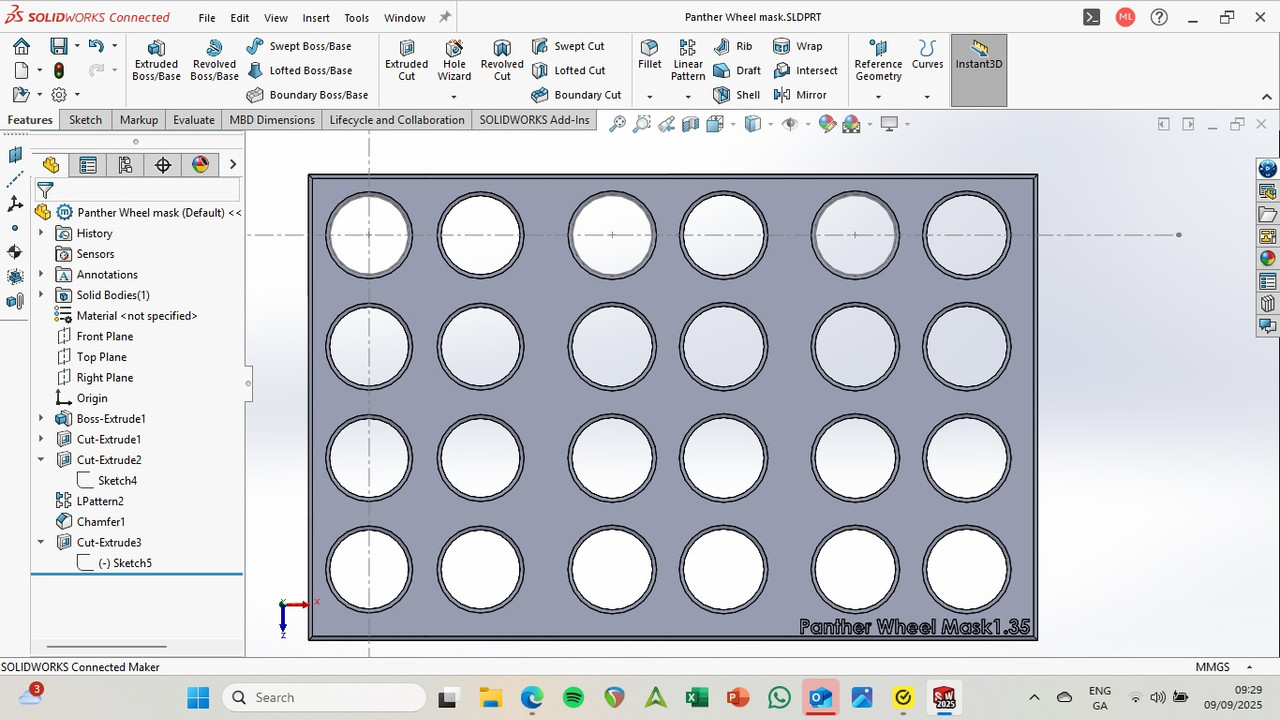Click the Zoom to Fit icon
This screenshot has height=720, width=1280.
[617, 124]
